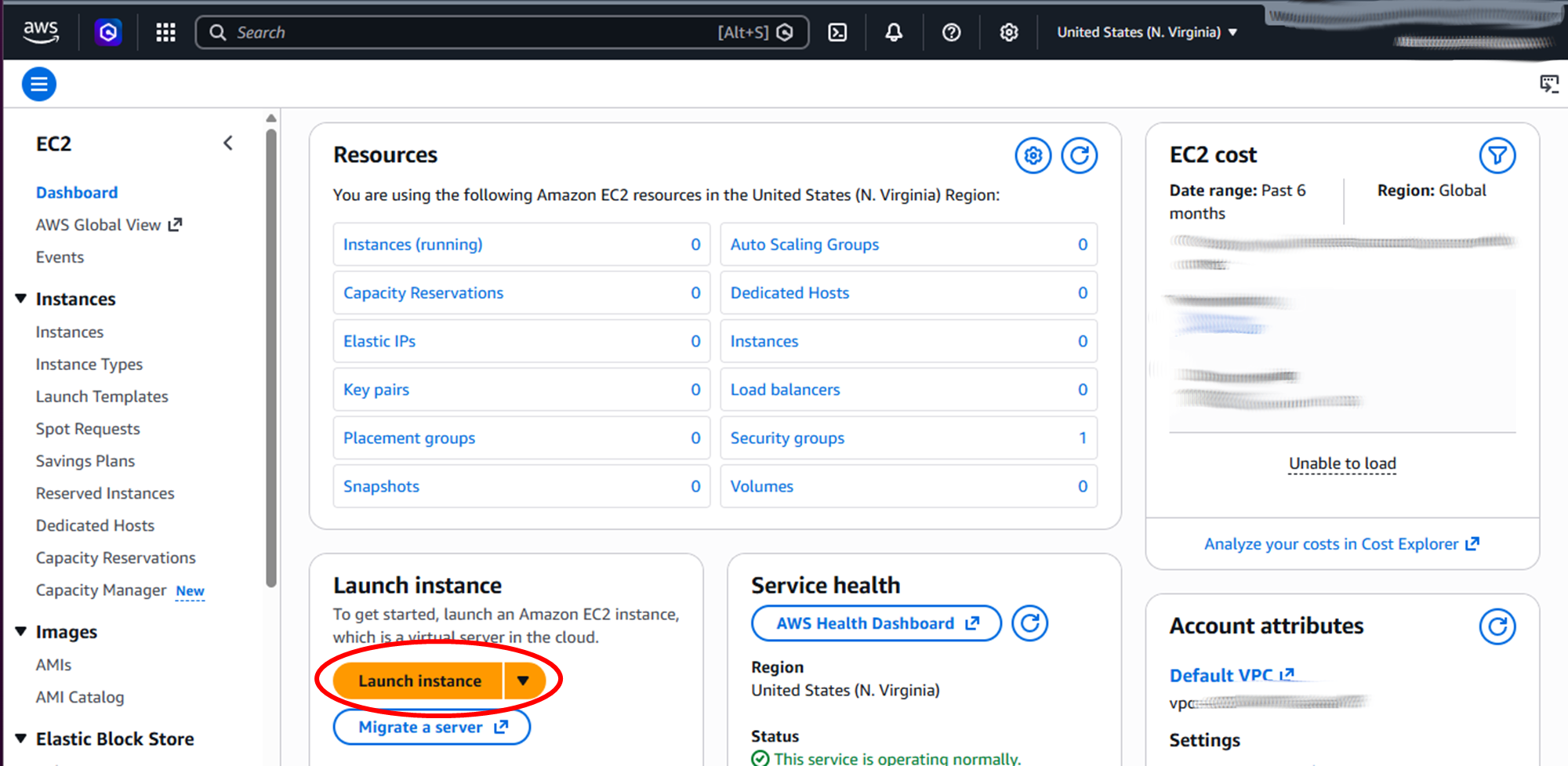Open the Launch instance dropdown arrow
The width and height of the screenshot is (1568, 766).
[524, 681]
